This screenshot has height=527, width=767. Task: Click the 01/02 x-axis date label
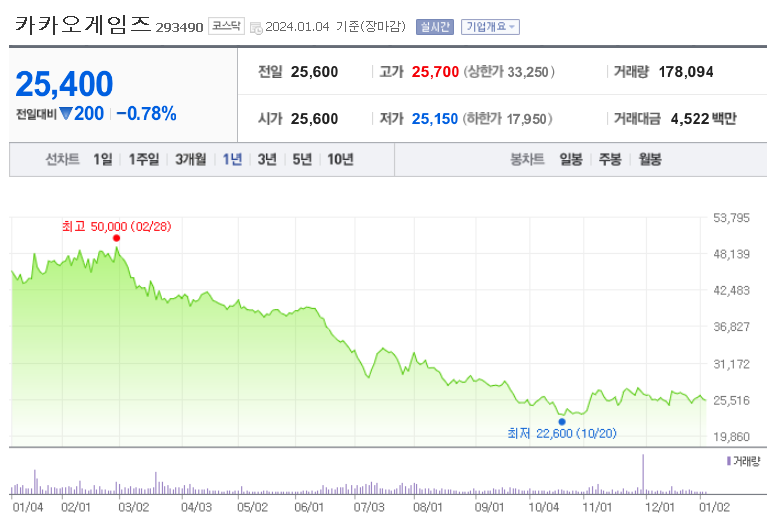coord(714,507)
